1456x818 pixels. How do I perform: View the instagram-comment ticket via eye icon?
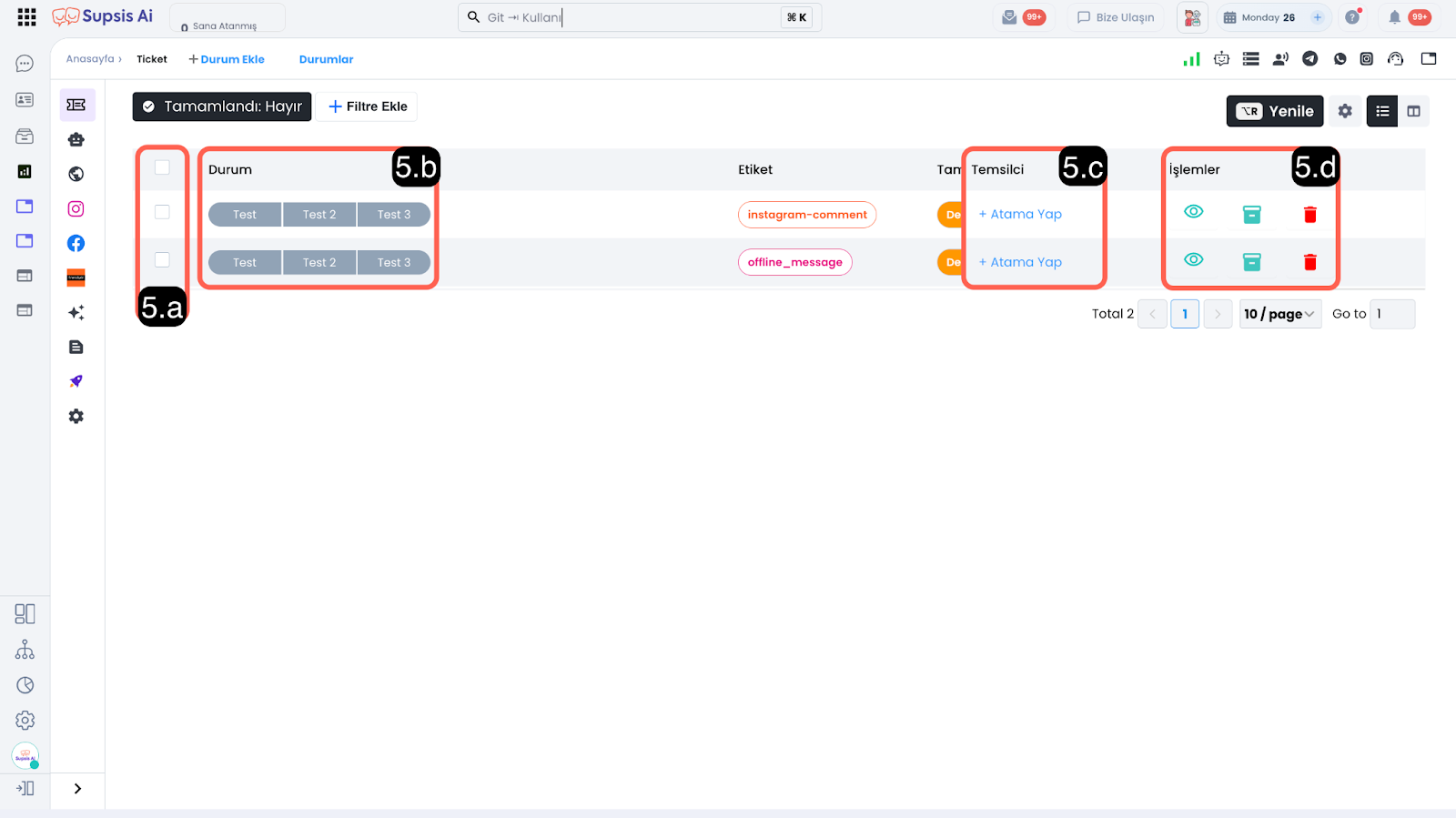(1193, 212)
